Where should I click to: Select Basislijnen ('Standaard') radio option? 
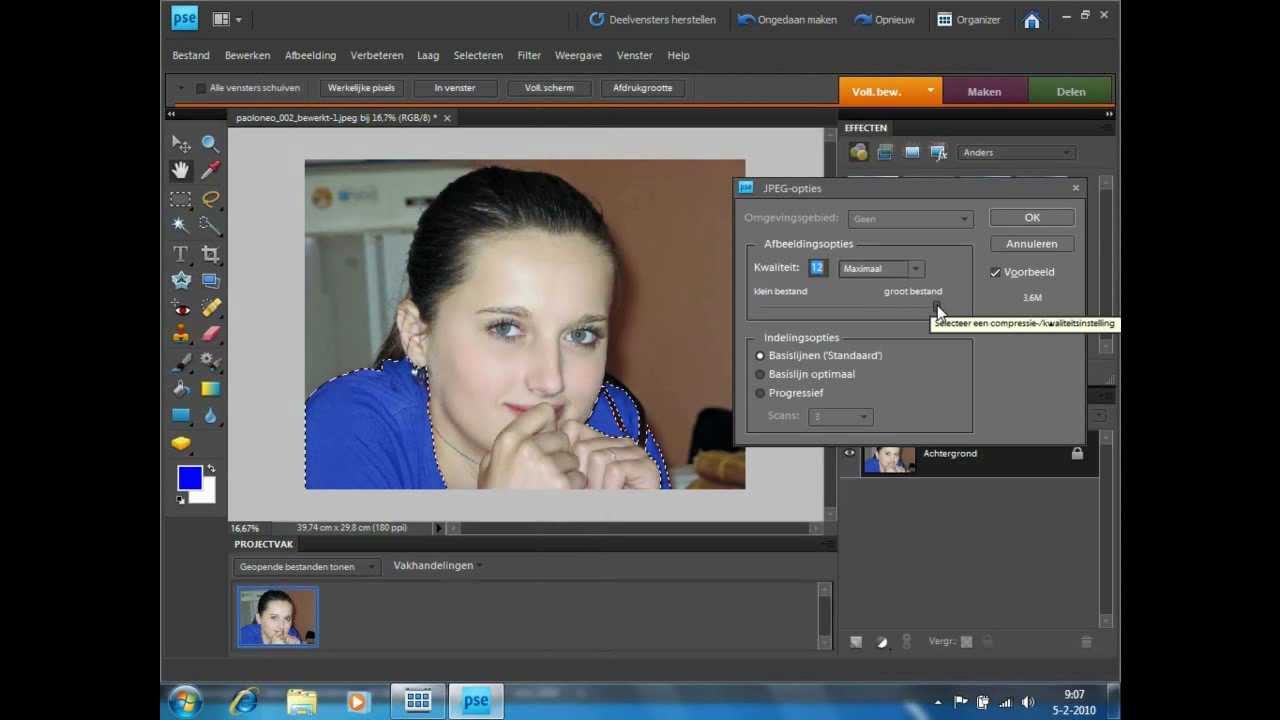[x=760, y=356]
